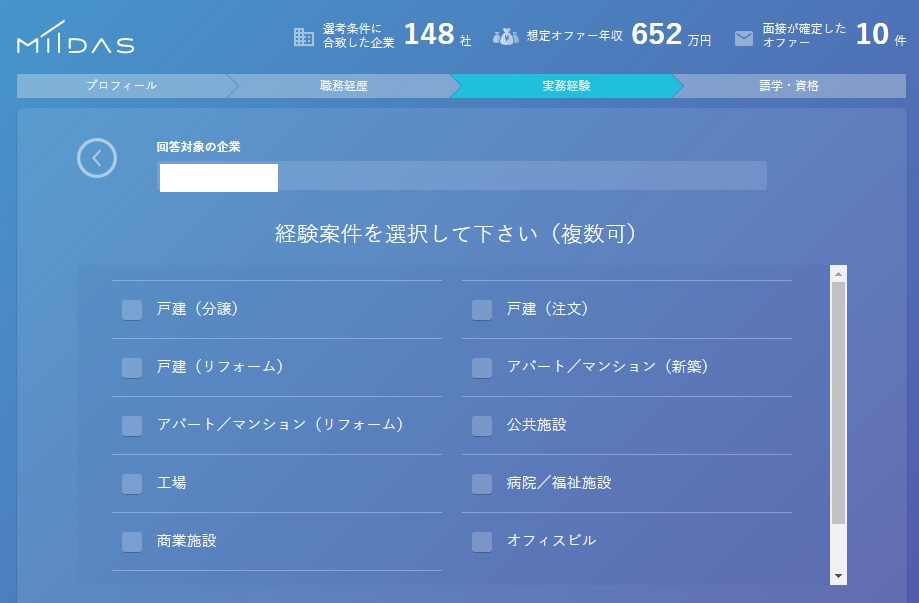Click the scrollbar up arrow in the list
Viewport: 919px width, 603px height.
[x=838, y=274]
